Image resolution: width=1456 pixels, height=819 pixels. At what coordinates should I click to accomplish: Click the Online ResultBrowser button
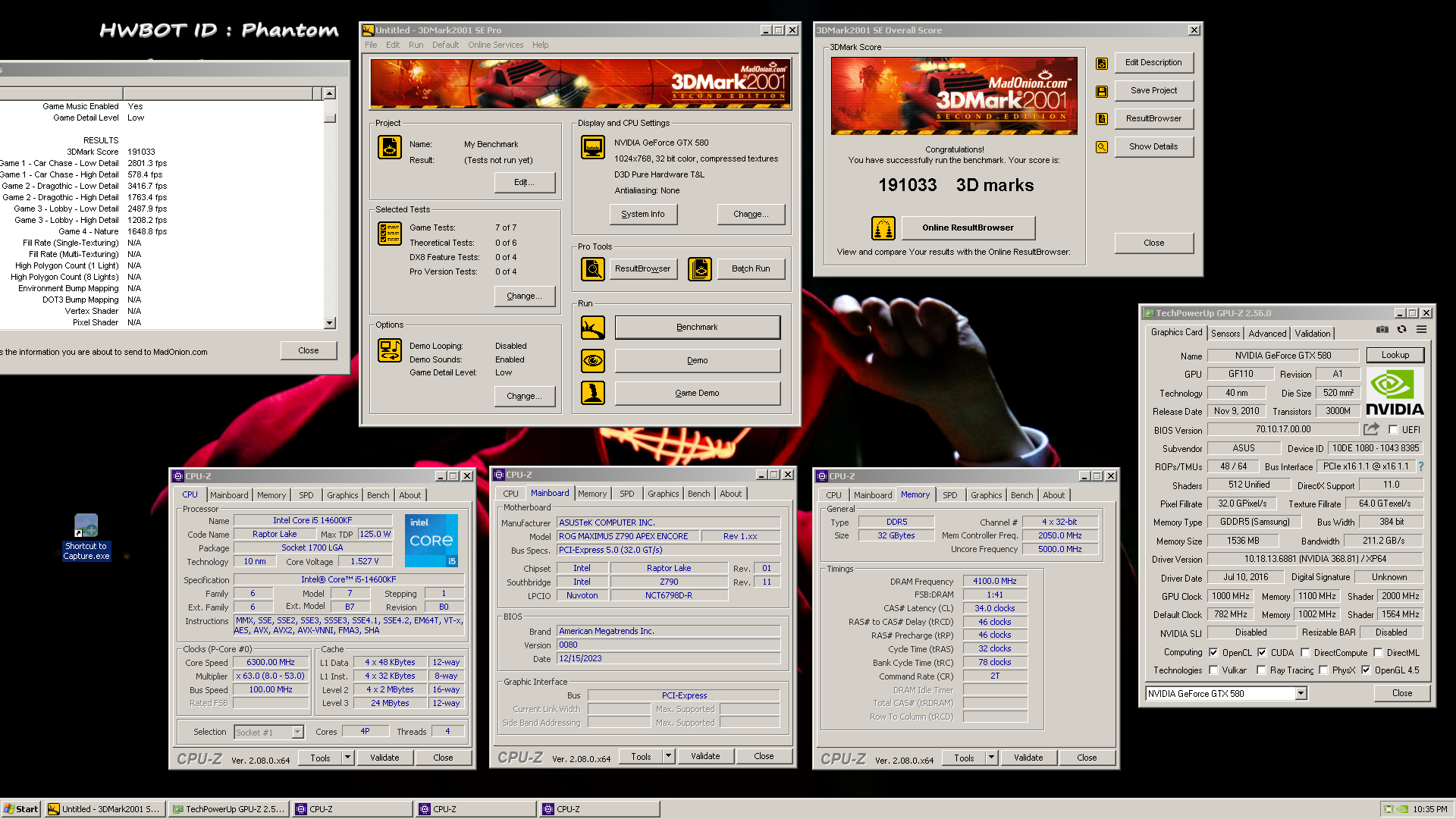968,227
